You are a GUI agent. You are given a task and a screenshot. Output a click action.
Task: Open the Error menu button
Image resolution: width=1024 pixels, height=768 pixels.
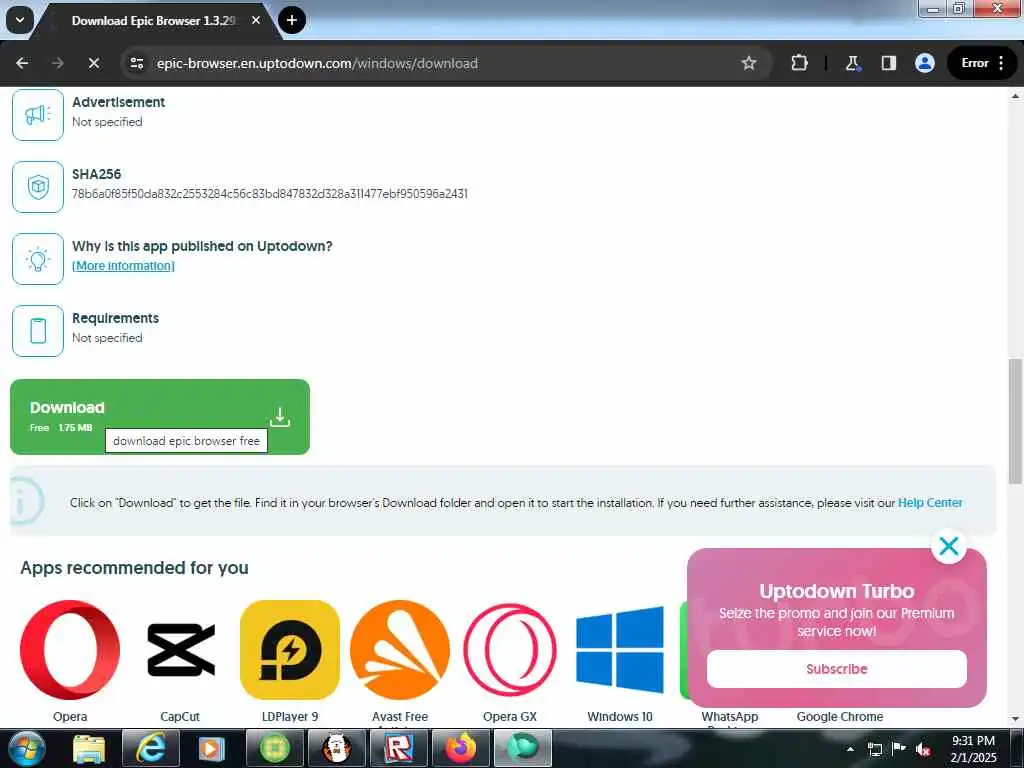982,63
